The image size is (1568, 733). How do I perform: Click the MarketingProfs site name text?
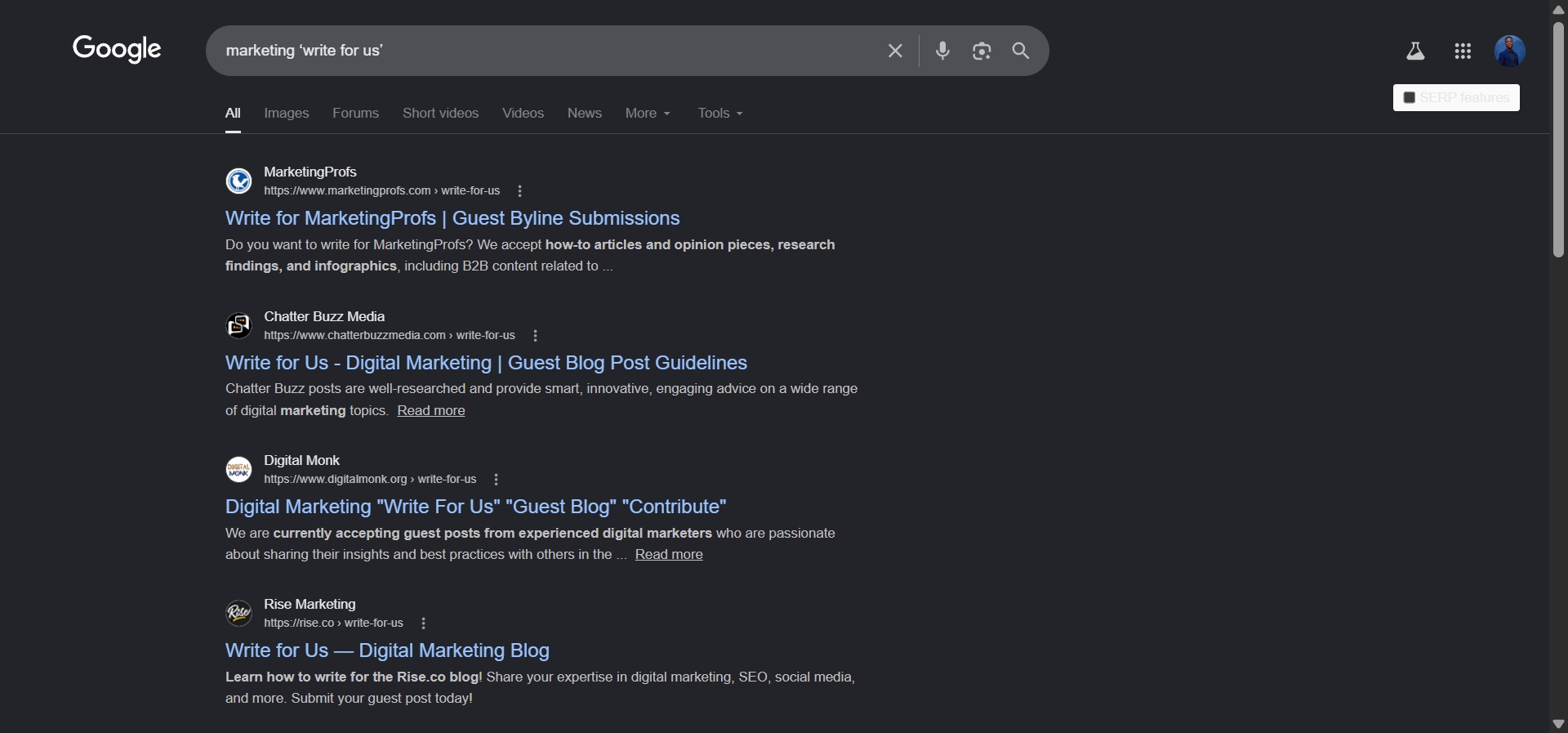point(310,172)
